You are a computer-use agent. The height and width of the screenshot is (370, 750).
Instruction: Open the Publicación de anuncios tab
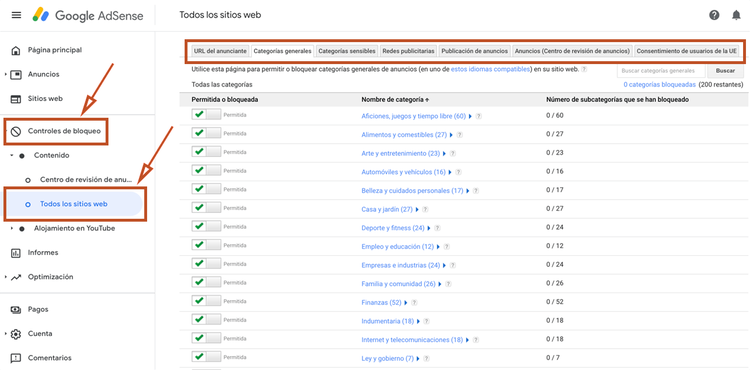[474, 51]
